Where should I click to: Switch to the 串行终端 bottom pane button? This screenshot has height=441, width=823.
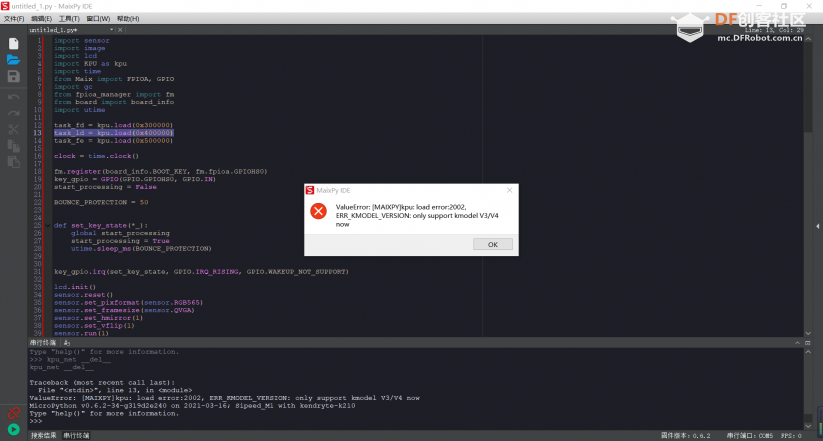76,435
